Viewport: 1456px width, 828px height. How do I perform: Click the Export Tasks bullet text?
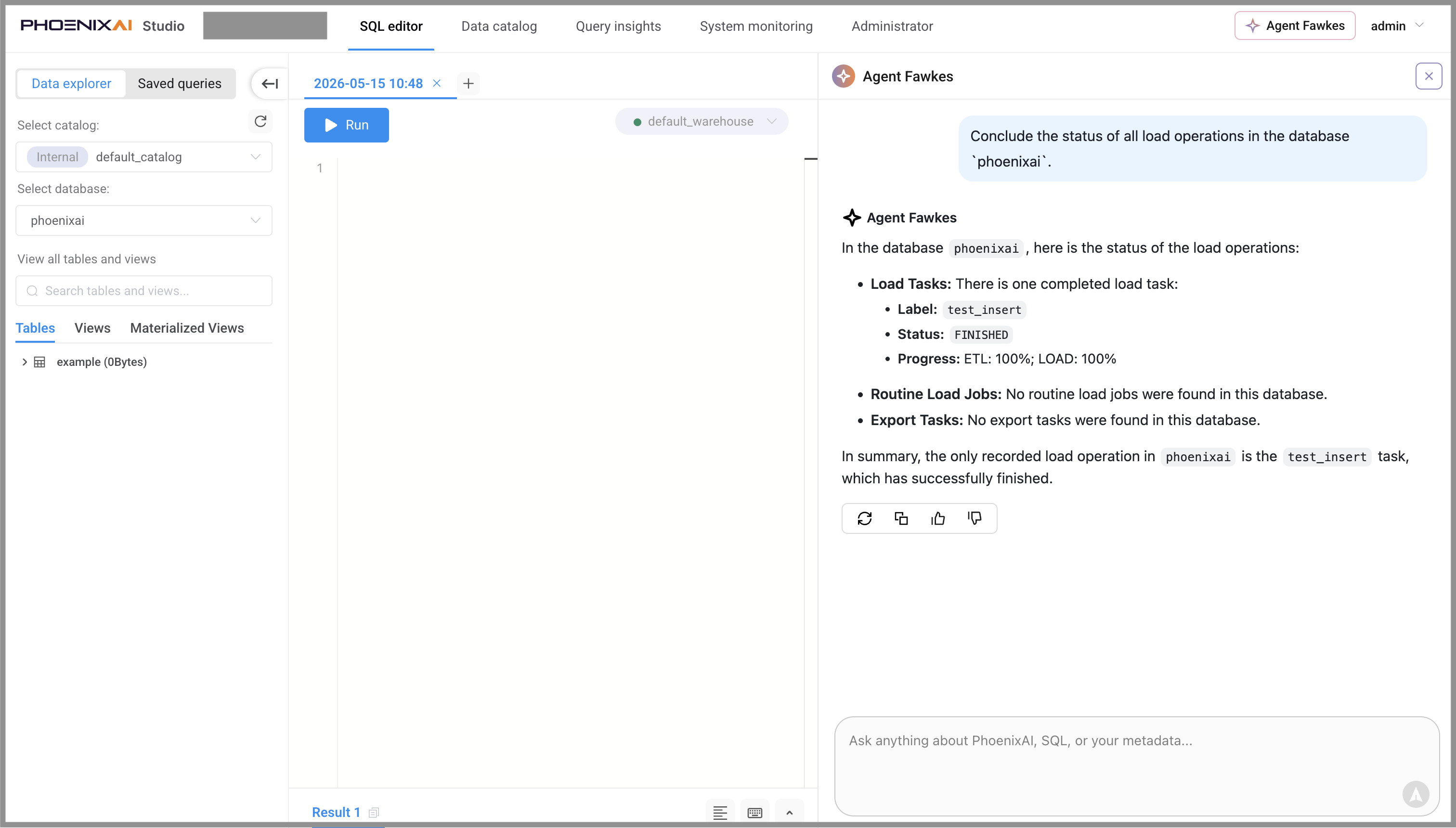[1065, 420]
